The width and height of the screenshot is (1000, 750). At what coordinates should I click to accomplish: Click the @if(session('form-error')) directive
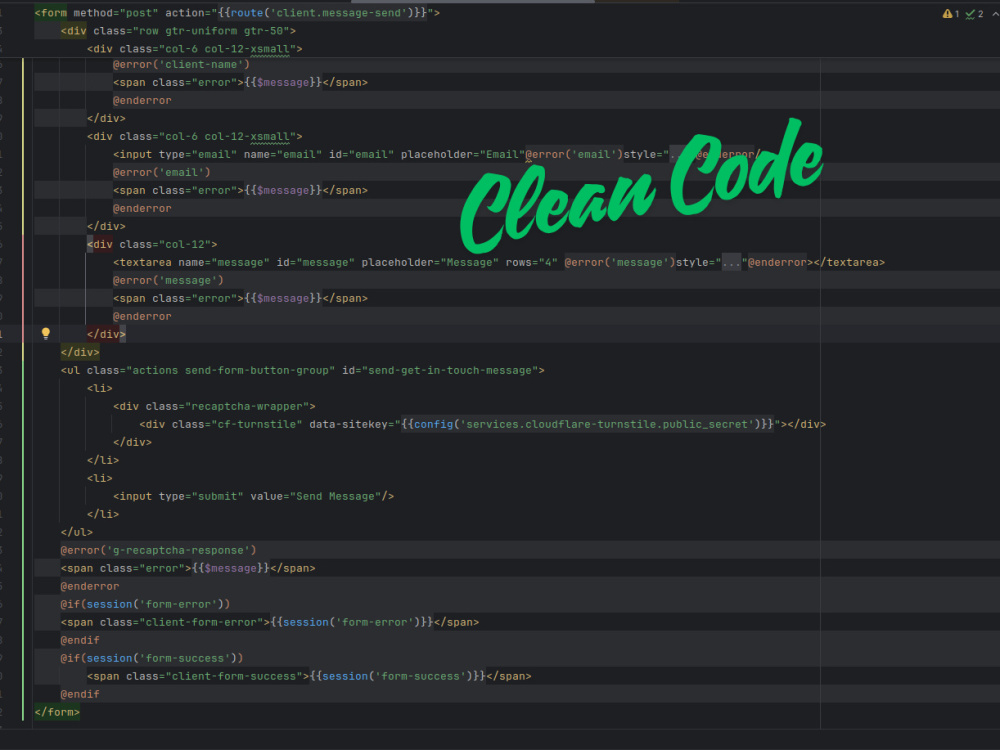(x=145, y=604)
